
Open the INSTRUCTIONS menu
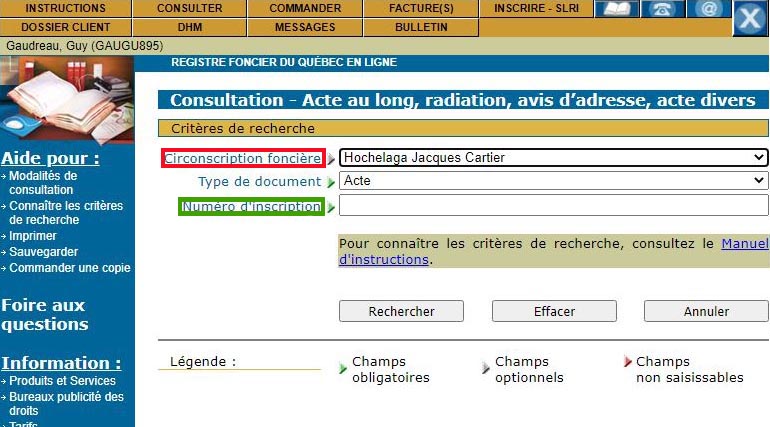tap(65, 8)
